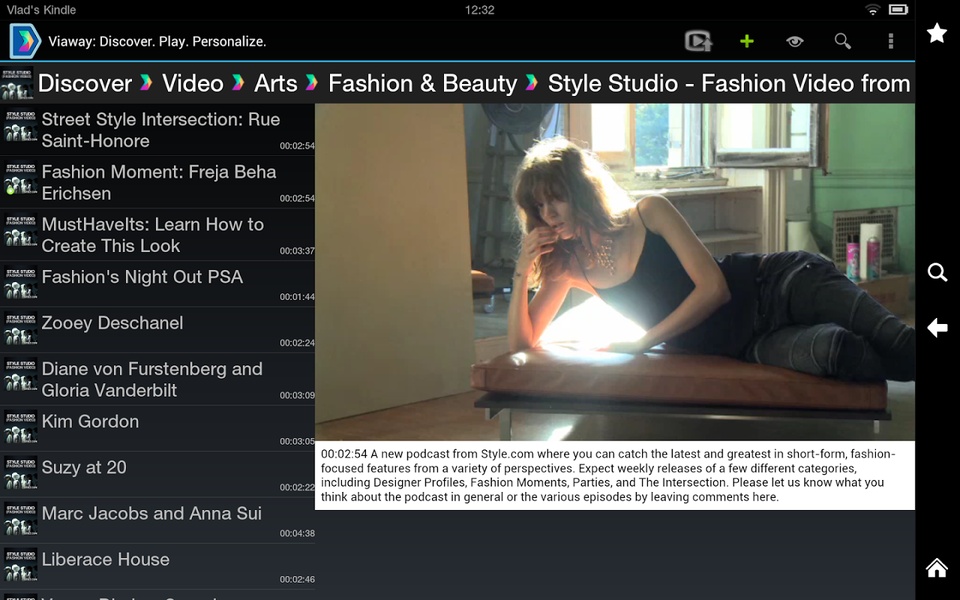Viewport: 960px width, 600px height.
Task: Select the Style Studio breadcrumb title
Action: click(x=729, y=83)
